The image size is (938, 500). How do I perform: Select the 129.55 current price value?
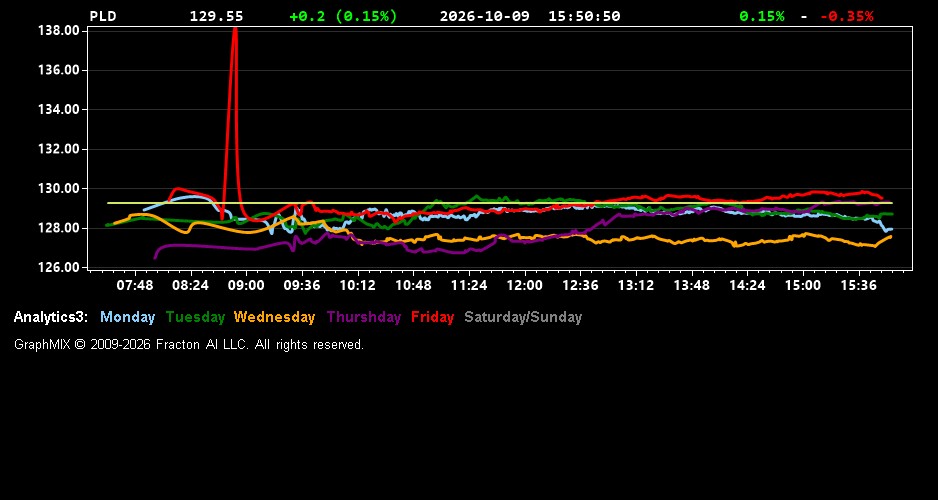point(217,17)
